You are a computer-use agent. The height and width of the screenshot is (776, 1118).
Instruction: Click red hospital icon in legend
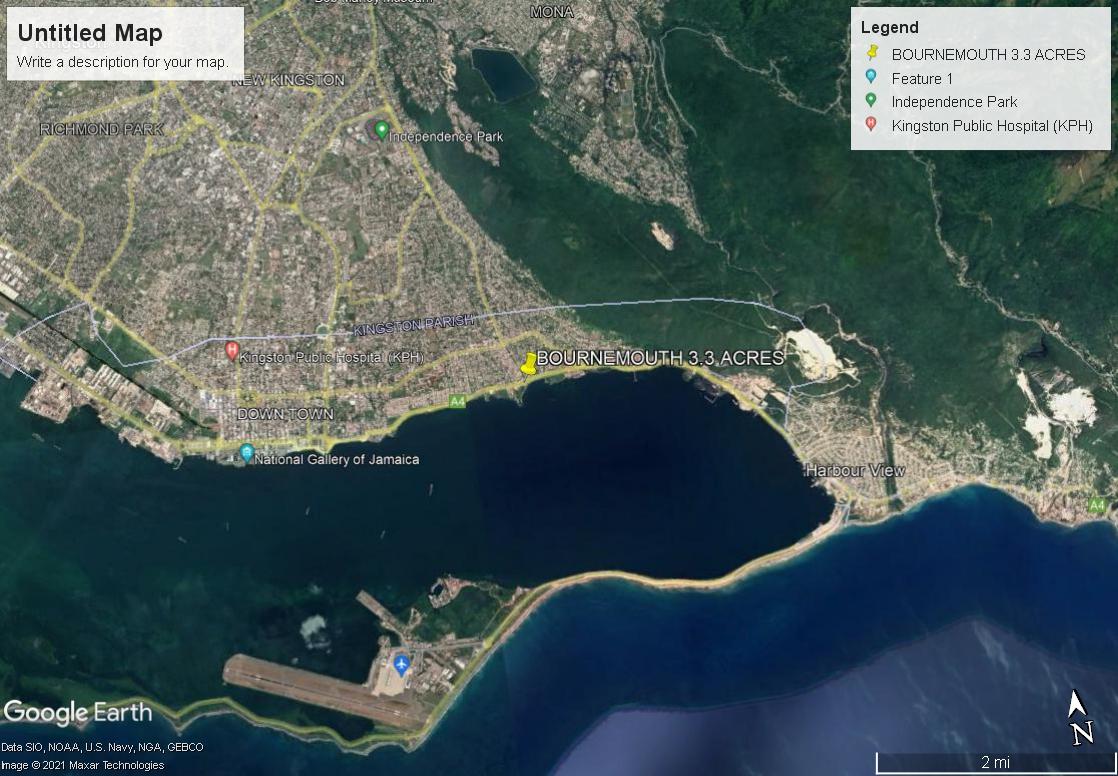point(871,124)
